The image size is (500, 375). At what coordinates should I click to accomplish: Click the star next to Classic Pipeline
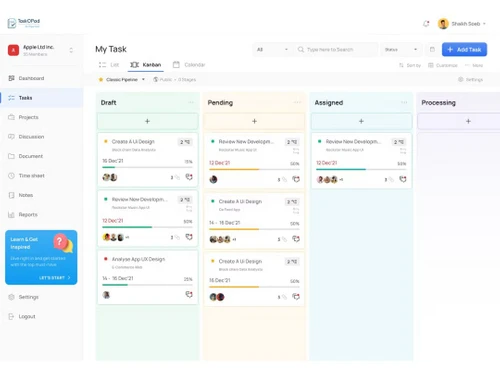(x=101, y=80)
